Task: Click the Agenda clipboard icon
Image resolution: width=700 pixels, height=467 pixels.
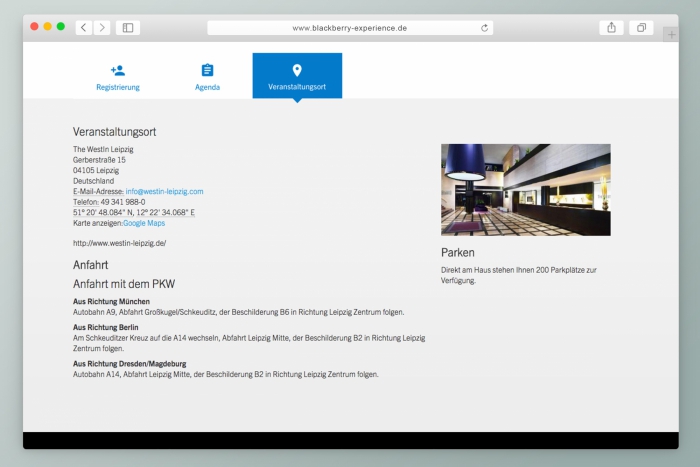Action: point(207,70)
